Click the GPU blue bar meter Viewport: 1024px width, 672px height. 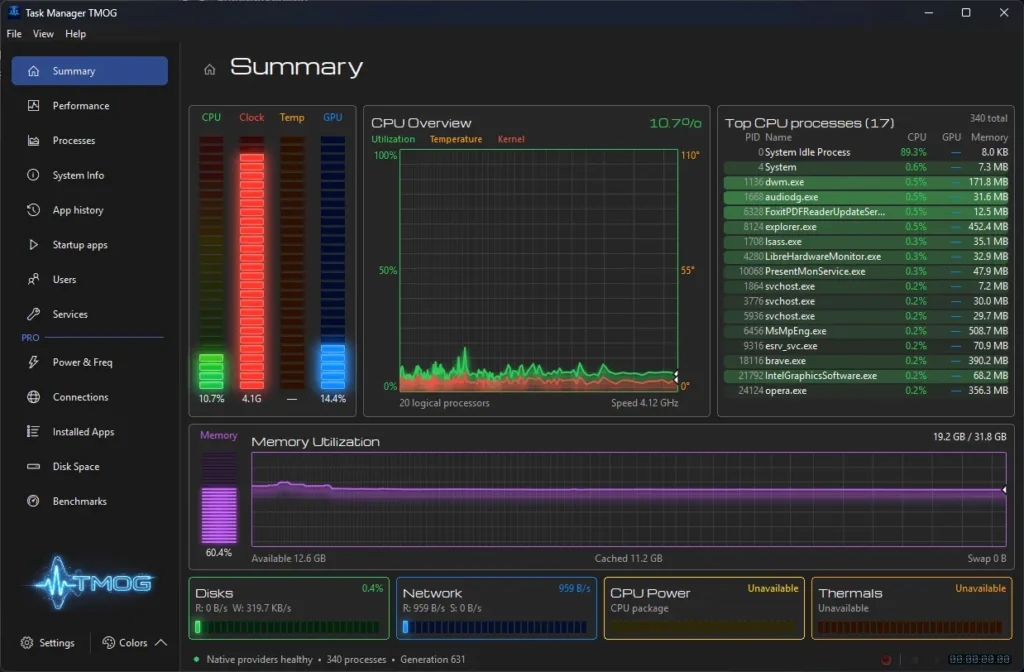[332, 263]
